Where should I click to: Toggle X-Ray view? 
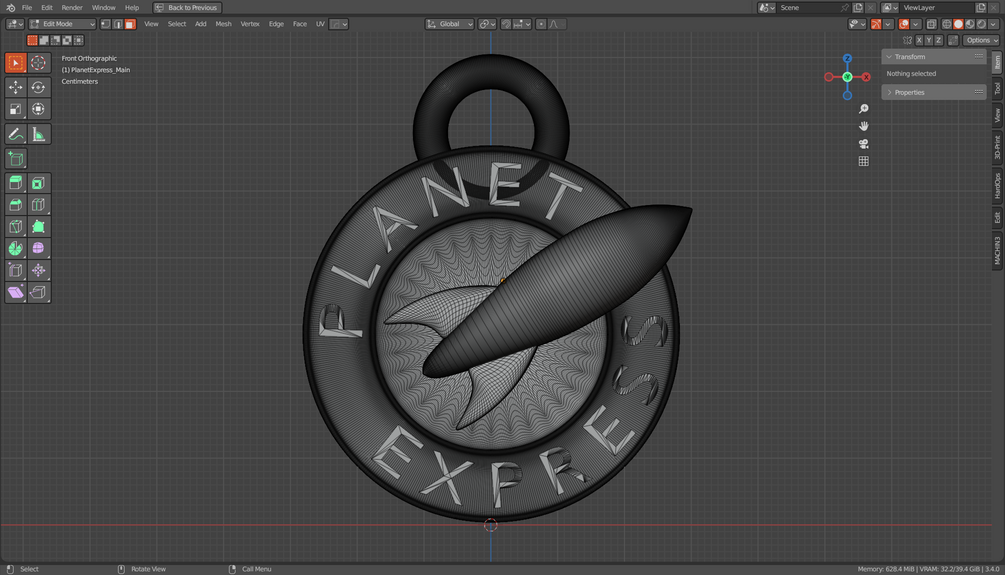pyautogui.click(x=931, y=24)
